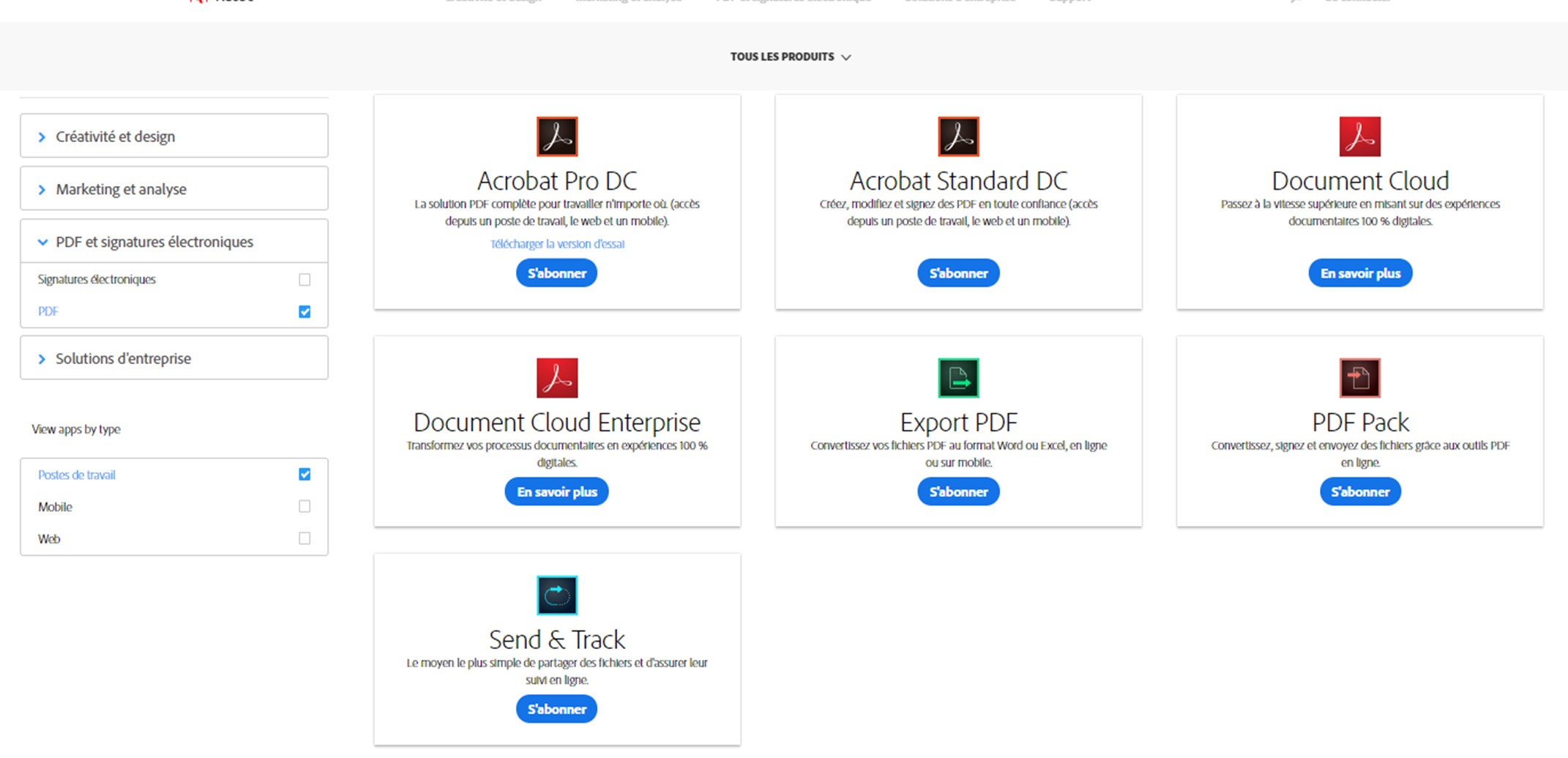The image size is (1568, 758).
Task: Click S'abonner under Acrobat Standard DC
Action: point(958,273)
